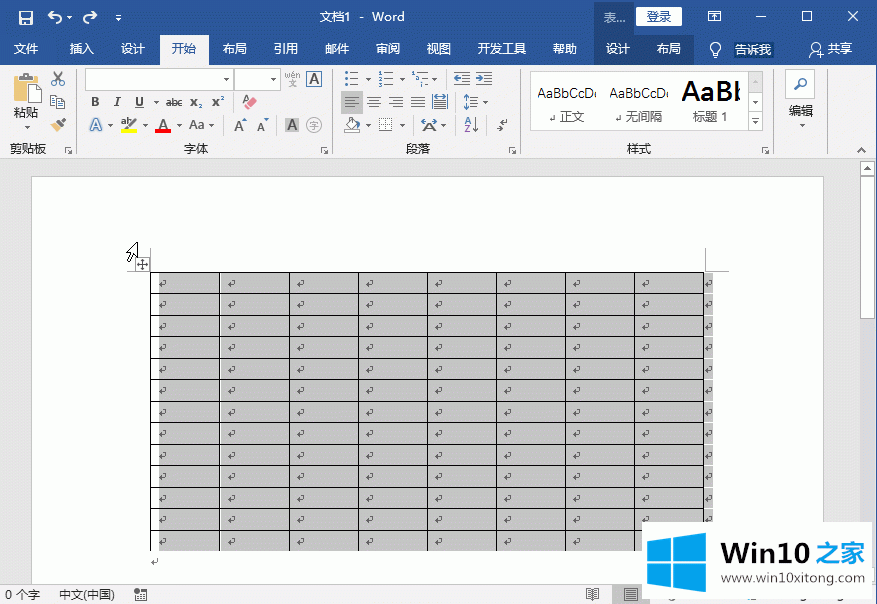Apply the yellow text highlight color
This screenshot has height=604, width=877.
[x=129, y=125]
